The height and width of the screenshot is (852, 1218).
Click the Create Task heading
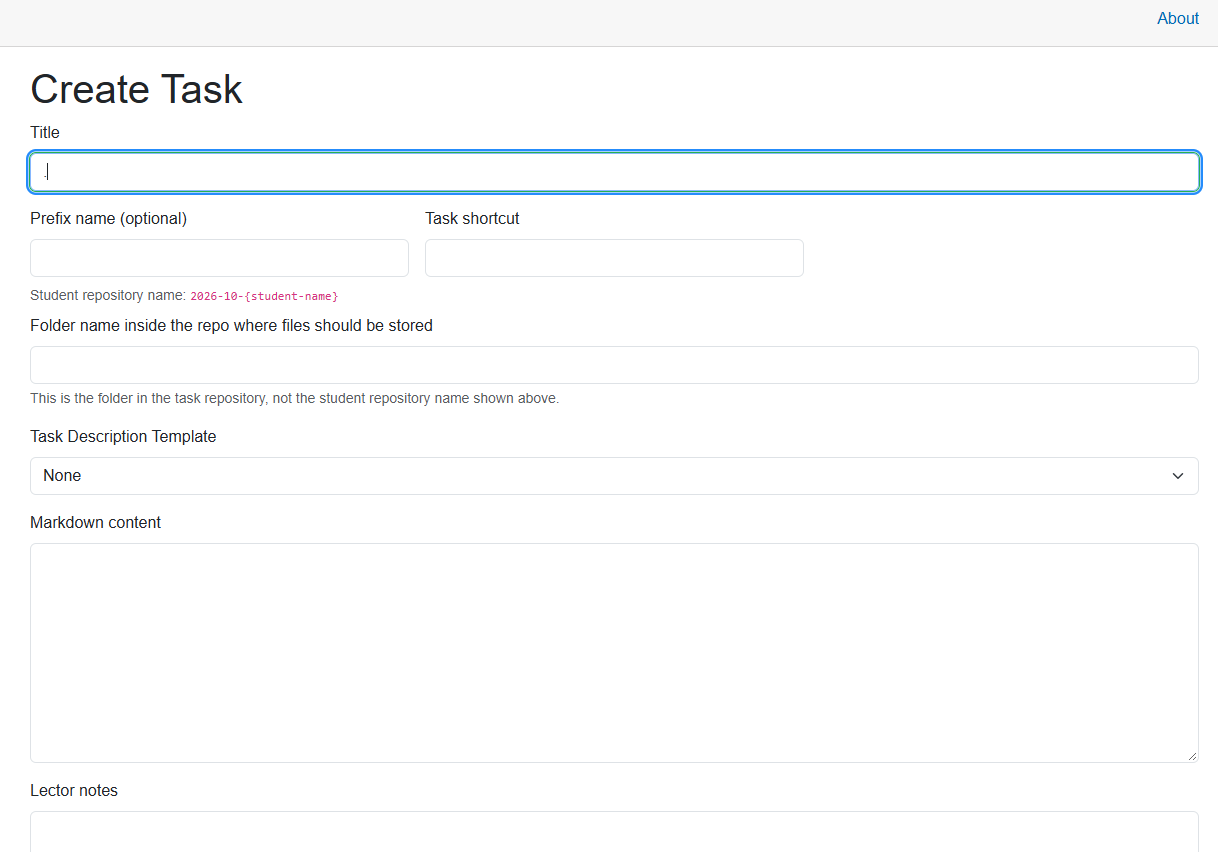[136, 89]
